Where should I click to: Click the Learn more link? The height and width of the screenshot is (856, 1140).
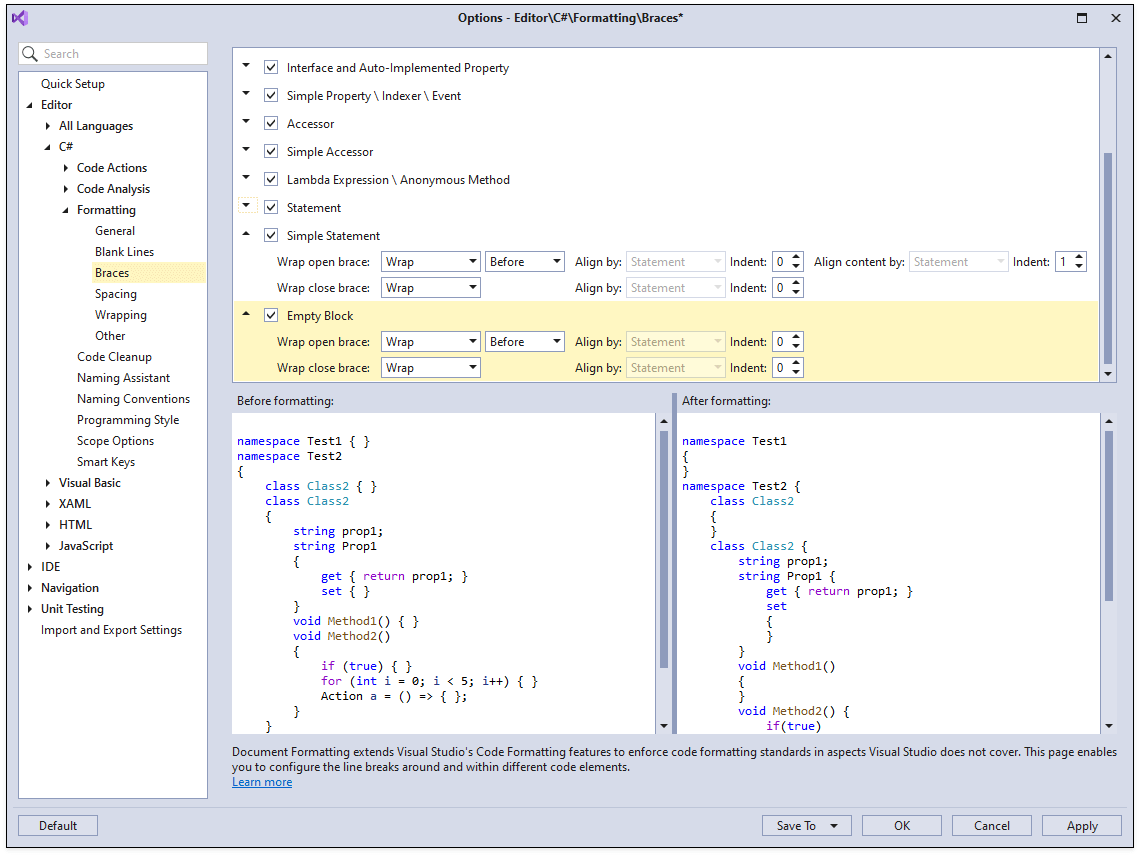click(x=262, y=781)
